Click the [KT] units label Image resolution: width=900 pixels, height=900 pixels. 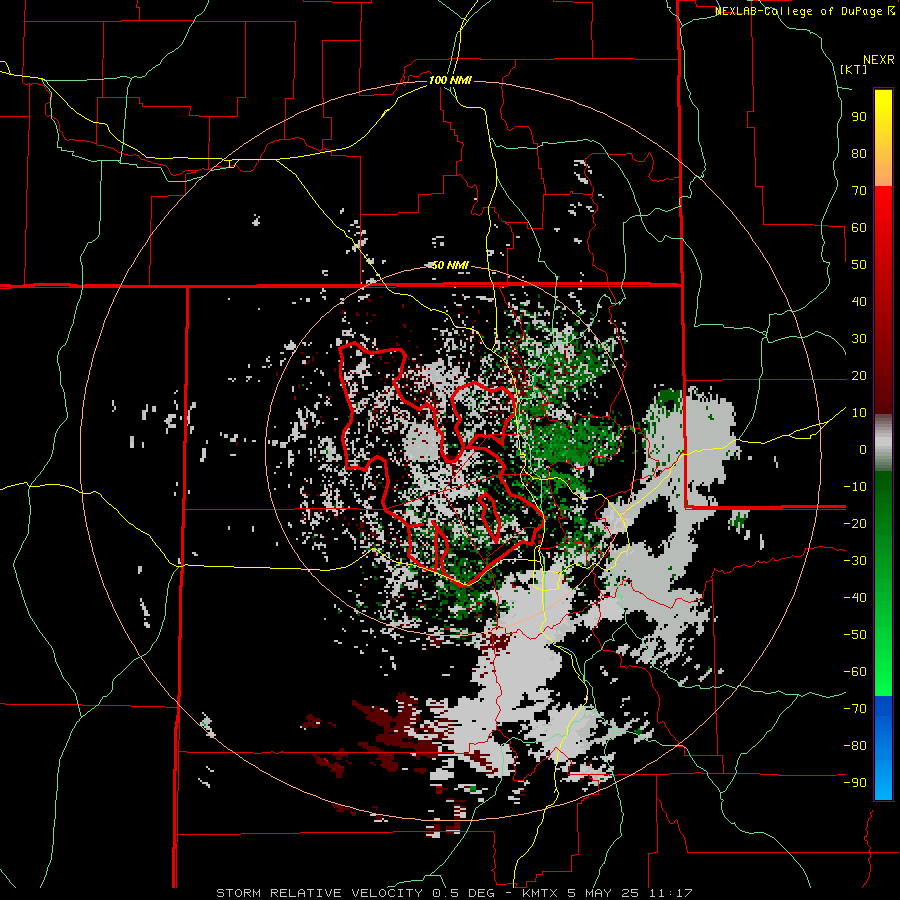854,69
